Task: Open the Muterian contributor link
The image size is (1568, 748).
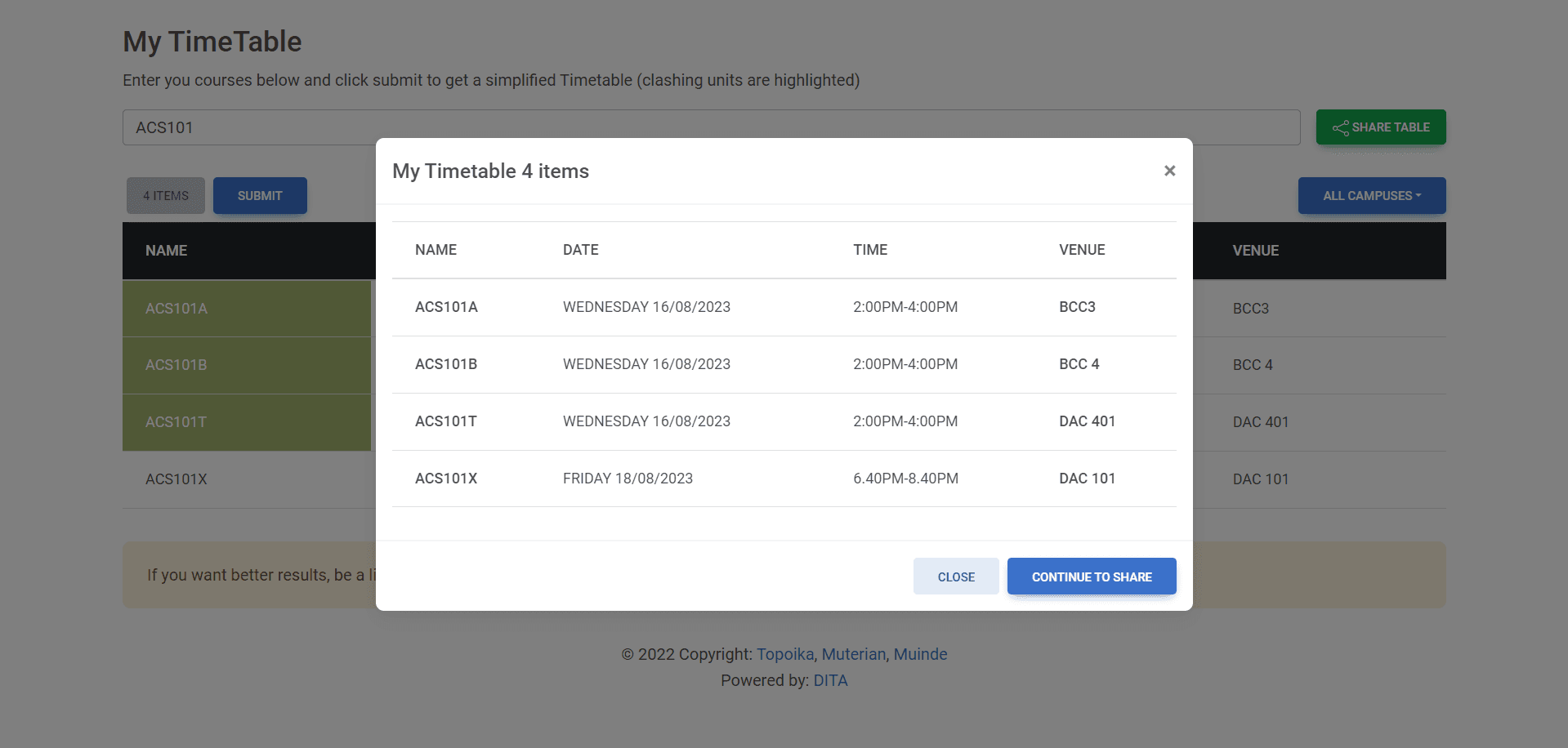Action: click(853, 653)
